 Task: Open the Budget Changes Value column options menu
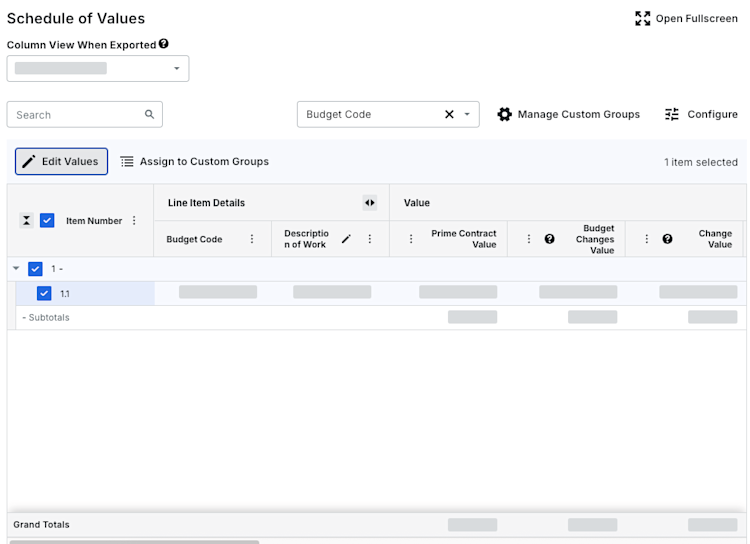tap(529, 239)
